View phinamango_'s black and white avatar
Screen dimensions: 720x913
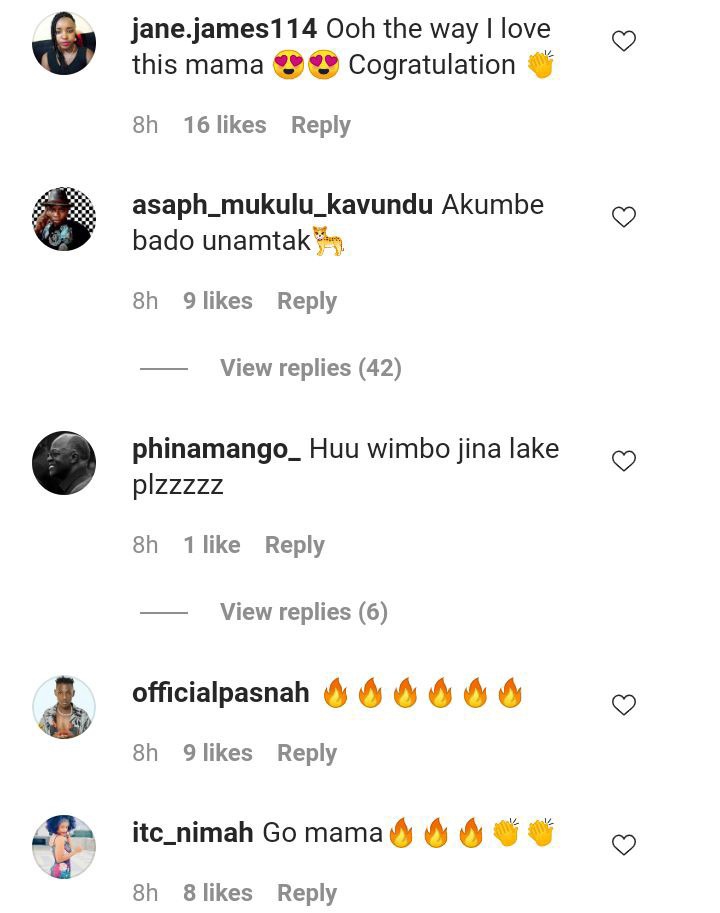[x=64, y=463]
